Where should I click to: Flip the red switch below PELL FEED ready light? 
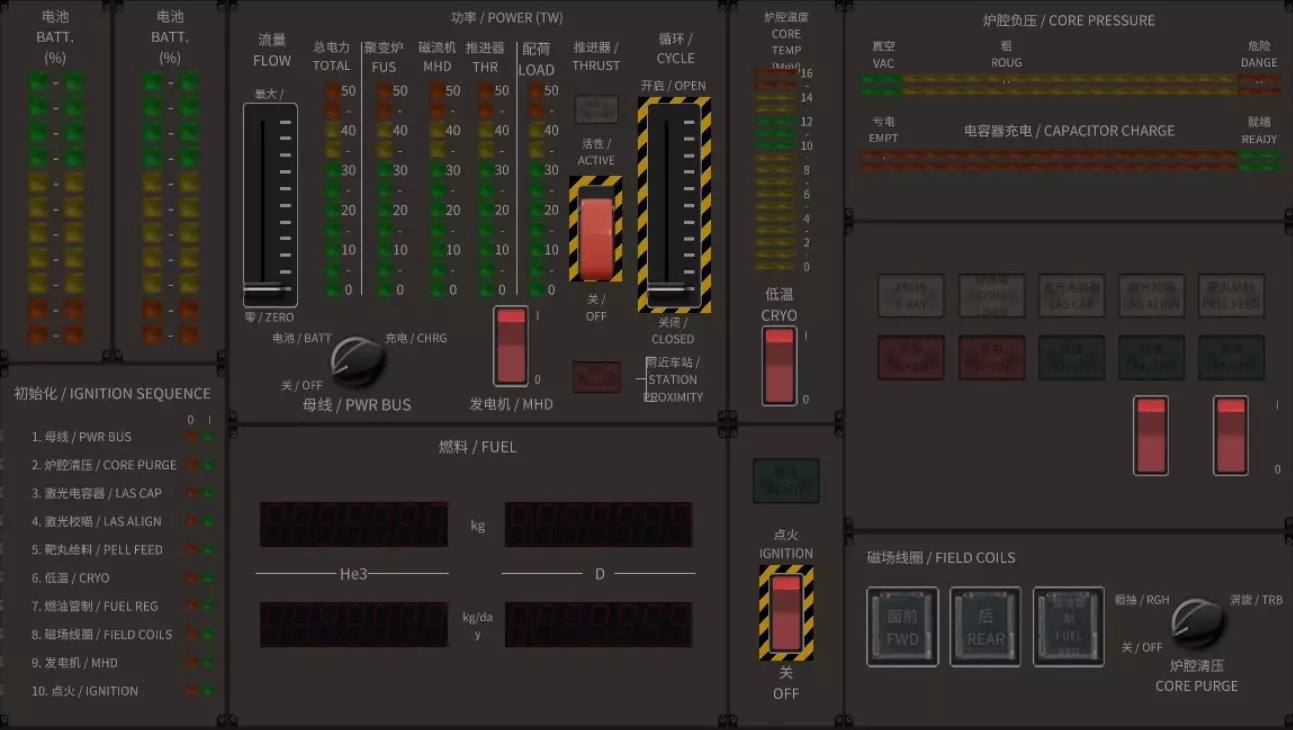click(1231, 435)
